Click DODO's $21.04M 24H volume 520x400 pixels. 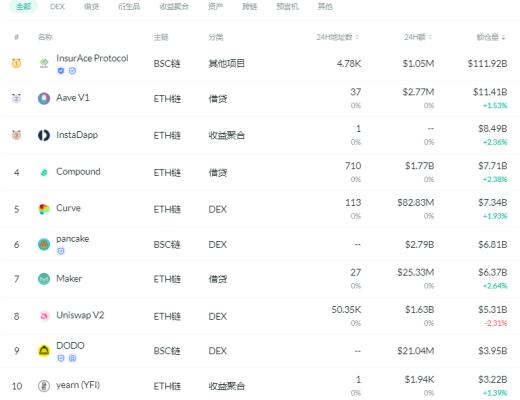[x=416, y=351]
